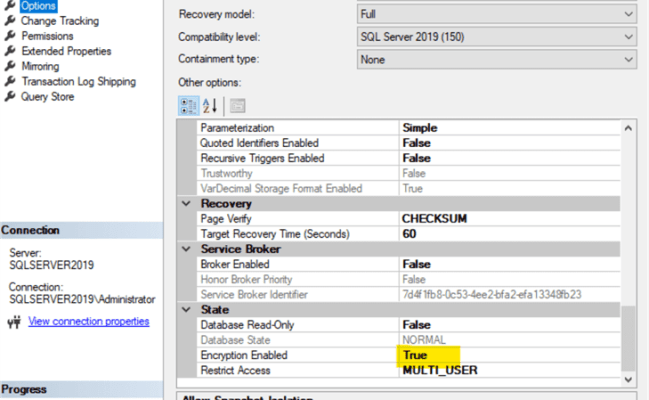Click the Progress section header
Screen dimensions: 649x400
coord(82,390)
